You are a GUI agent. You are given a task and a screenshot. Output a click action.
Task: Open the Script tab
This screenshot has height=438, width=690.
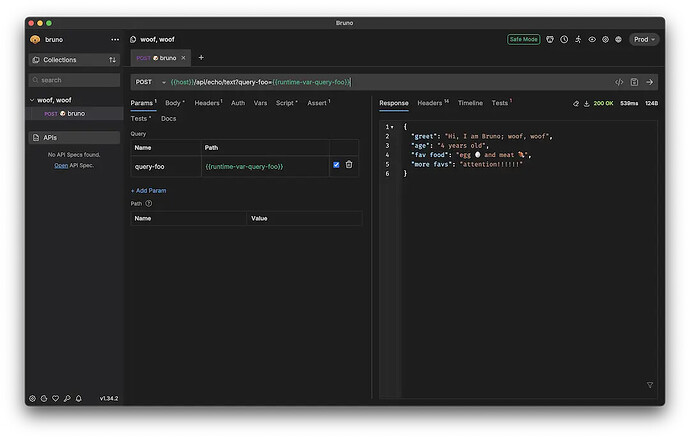tap(286, 103)
